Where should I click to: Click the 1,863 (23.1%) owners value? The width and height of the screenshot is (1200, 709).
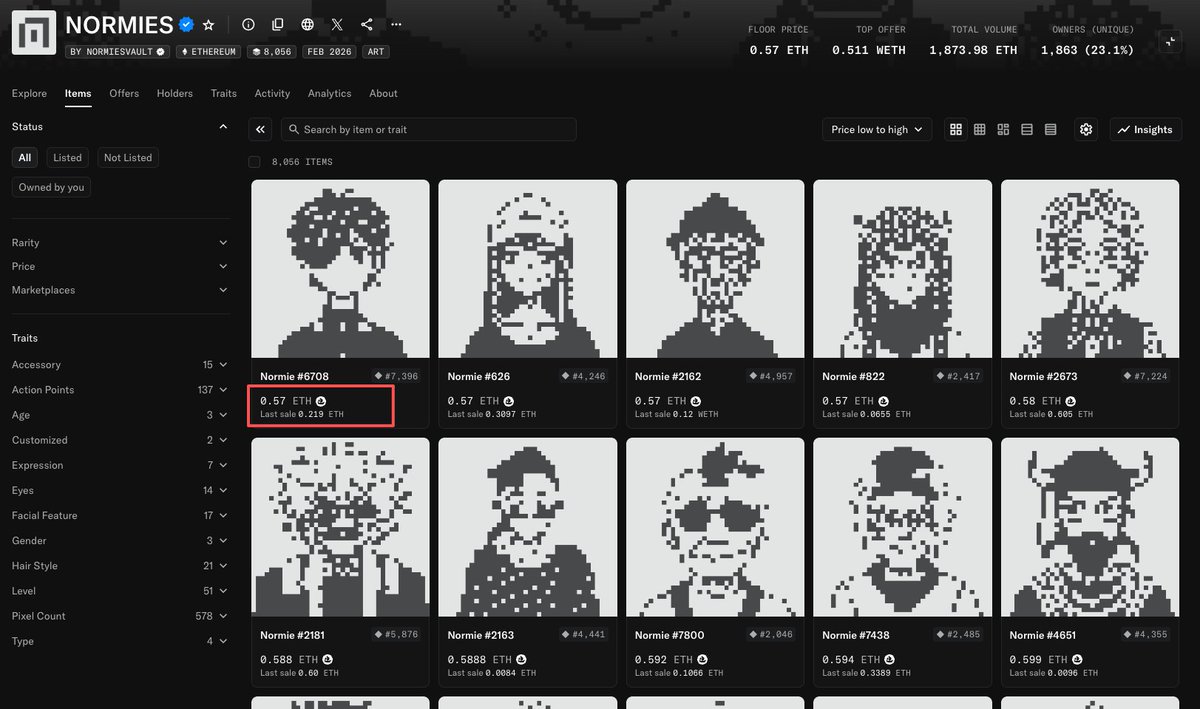point(1087,50)
